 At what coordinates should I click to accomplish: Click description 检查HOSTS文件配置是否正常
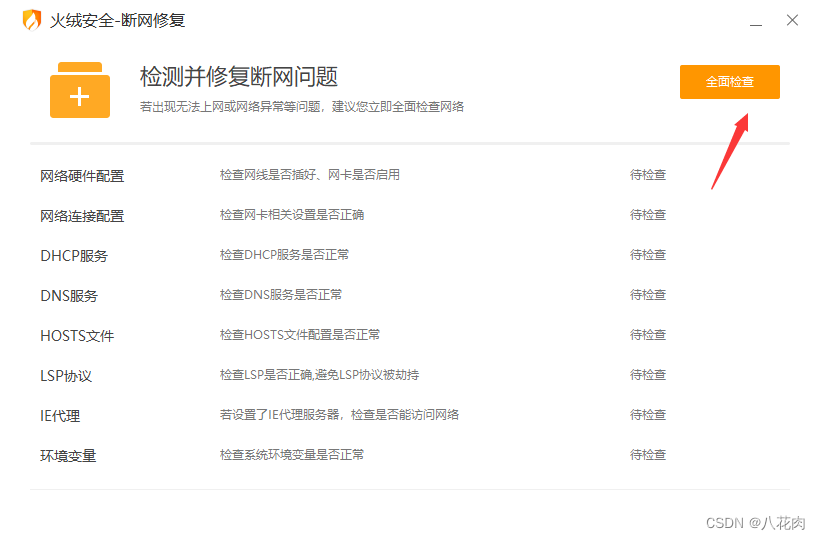tap(300, 335)
